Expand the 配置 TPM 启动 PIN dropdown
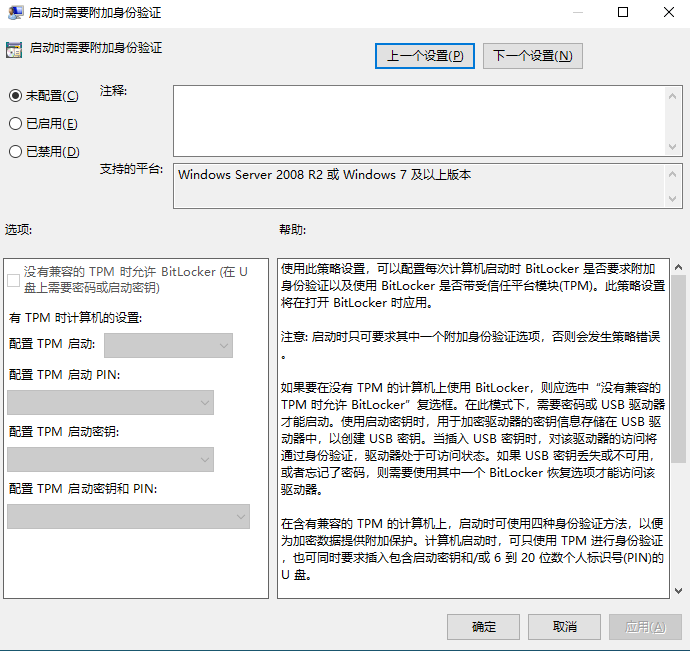Screen dimensions: 690x651 pos(110,402)
